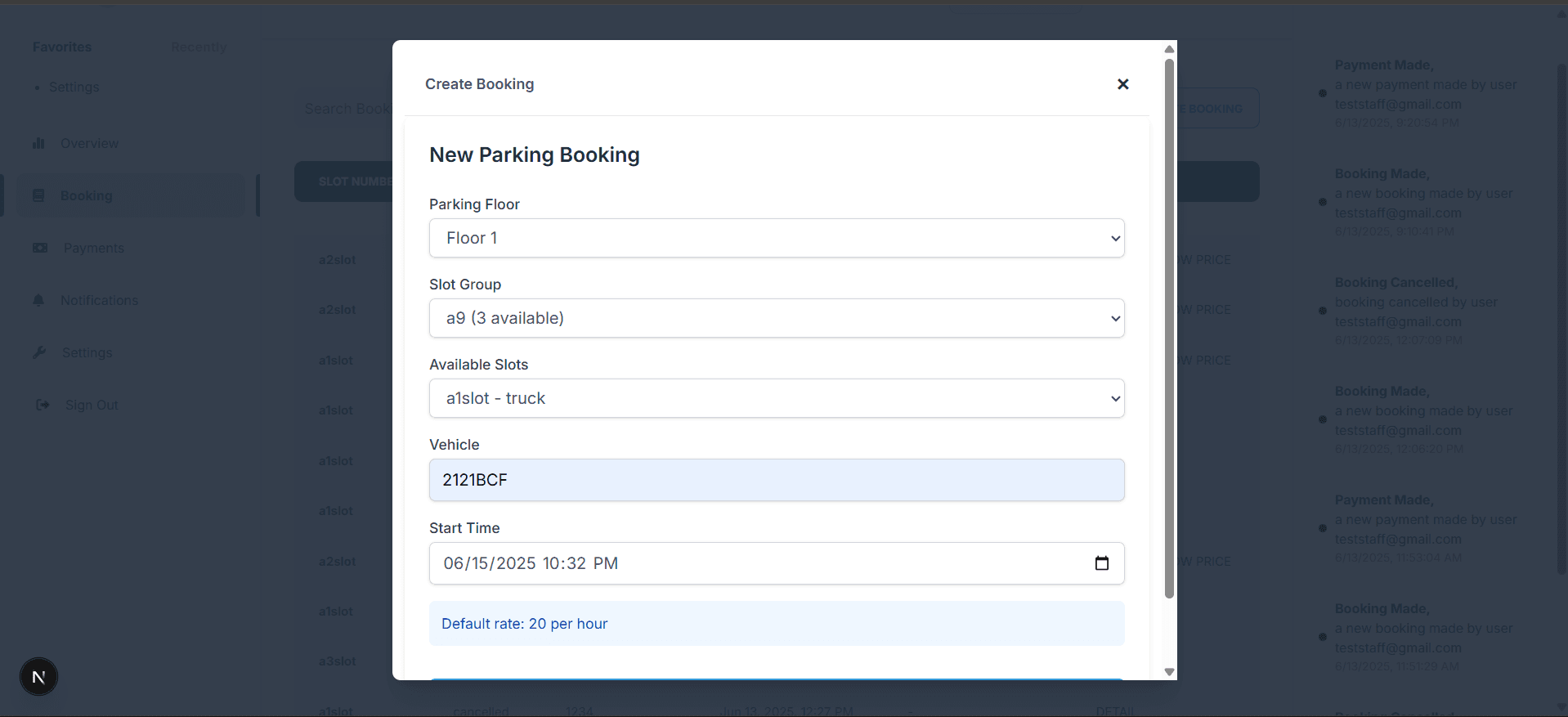The width and height of the screenshot is (1568, 717).
Task: Click the Settings wrench icon
Action: (39, 352)
